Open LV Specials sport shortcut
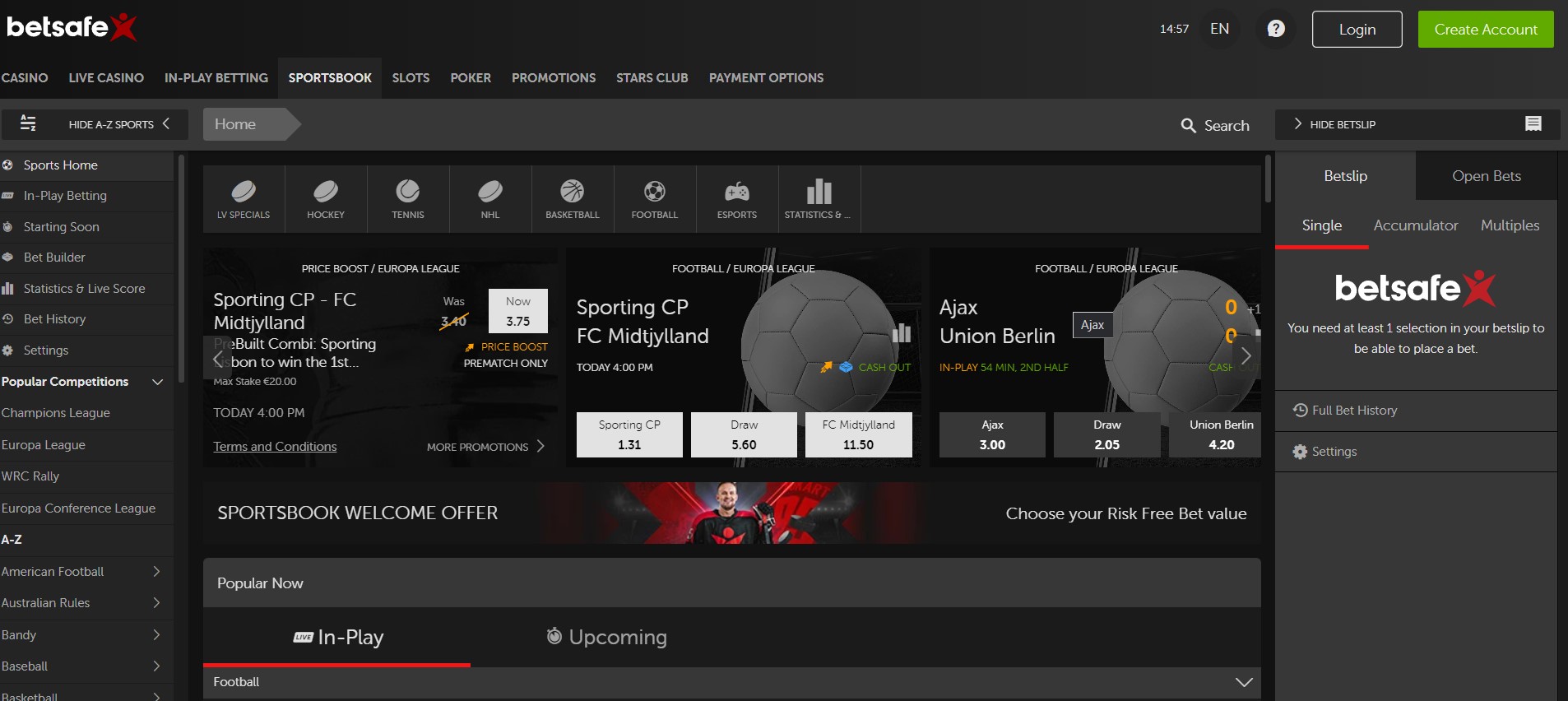Image resolution: width=1568 pixels, height=701 pixels. pos(244,199)
